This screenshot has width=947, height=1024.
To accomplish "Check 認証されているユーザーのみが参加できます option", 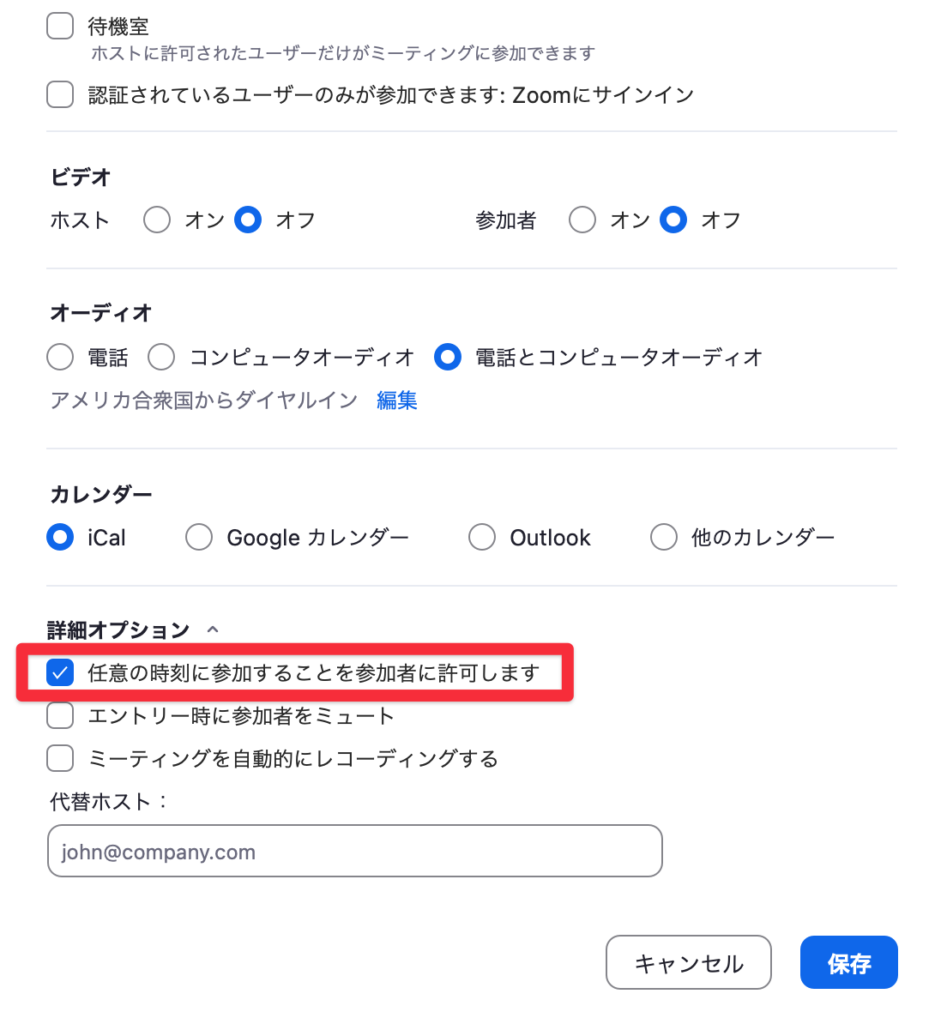I will 61,95.
